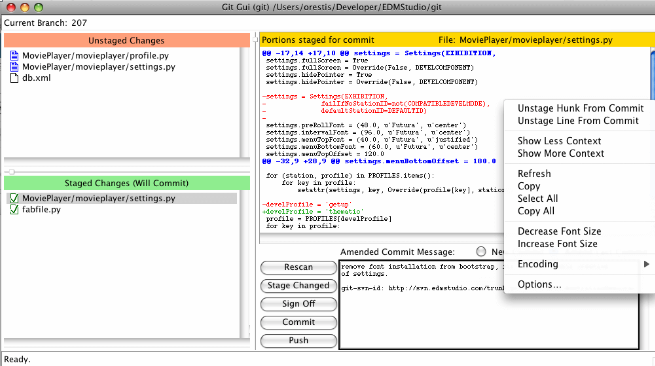
Task: Choose Unstage Hunk From Commit
Action: click(x=580, y=108)
